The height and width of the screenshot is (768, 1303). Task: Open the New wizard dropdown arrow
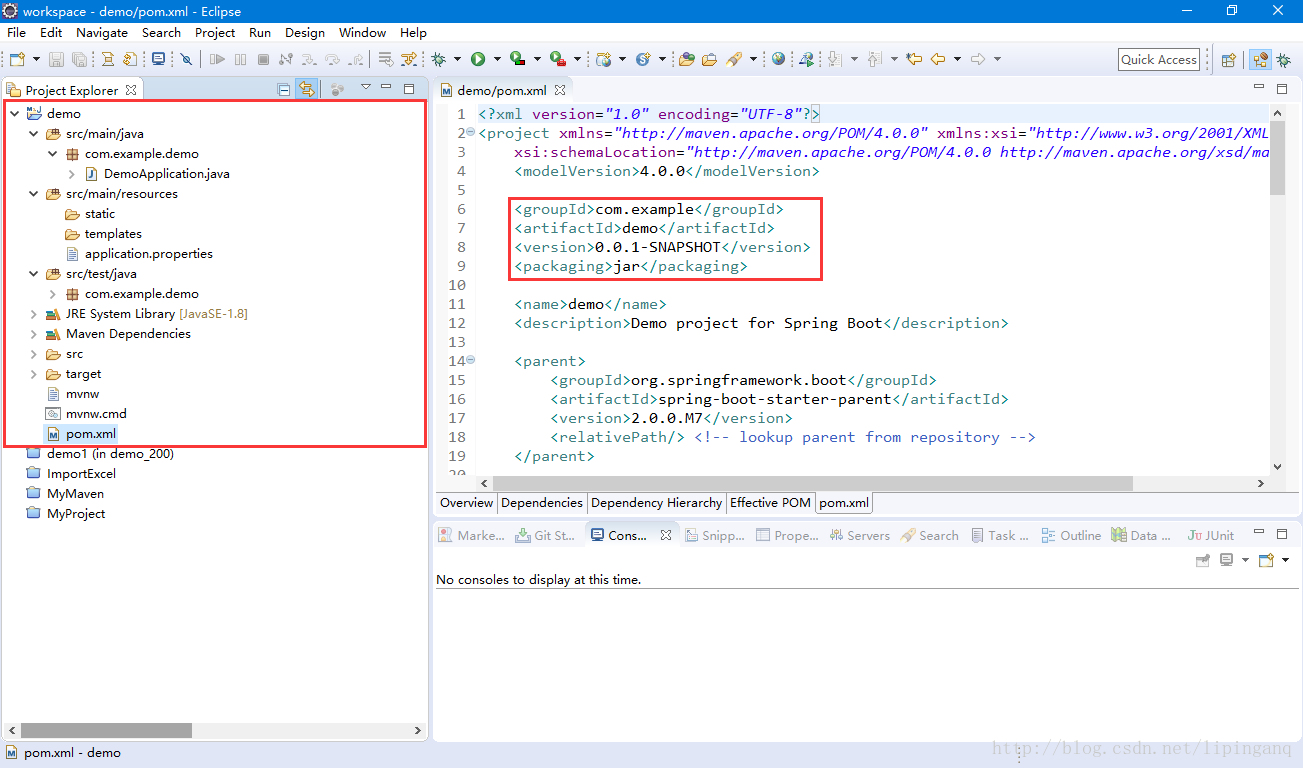36,60
